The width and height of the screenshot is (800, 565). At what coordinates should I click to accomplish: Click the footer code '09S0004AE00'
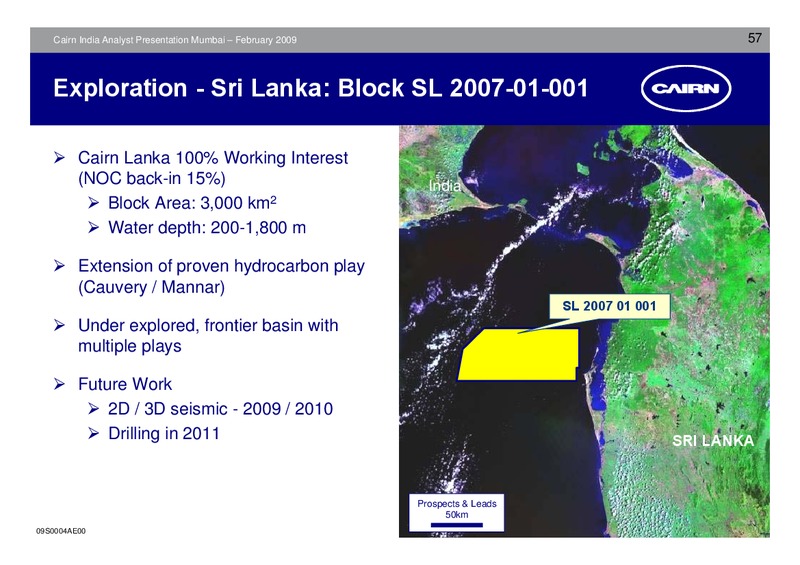(x=61, y=531)
